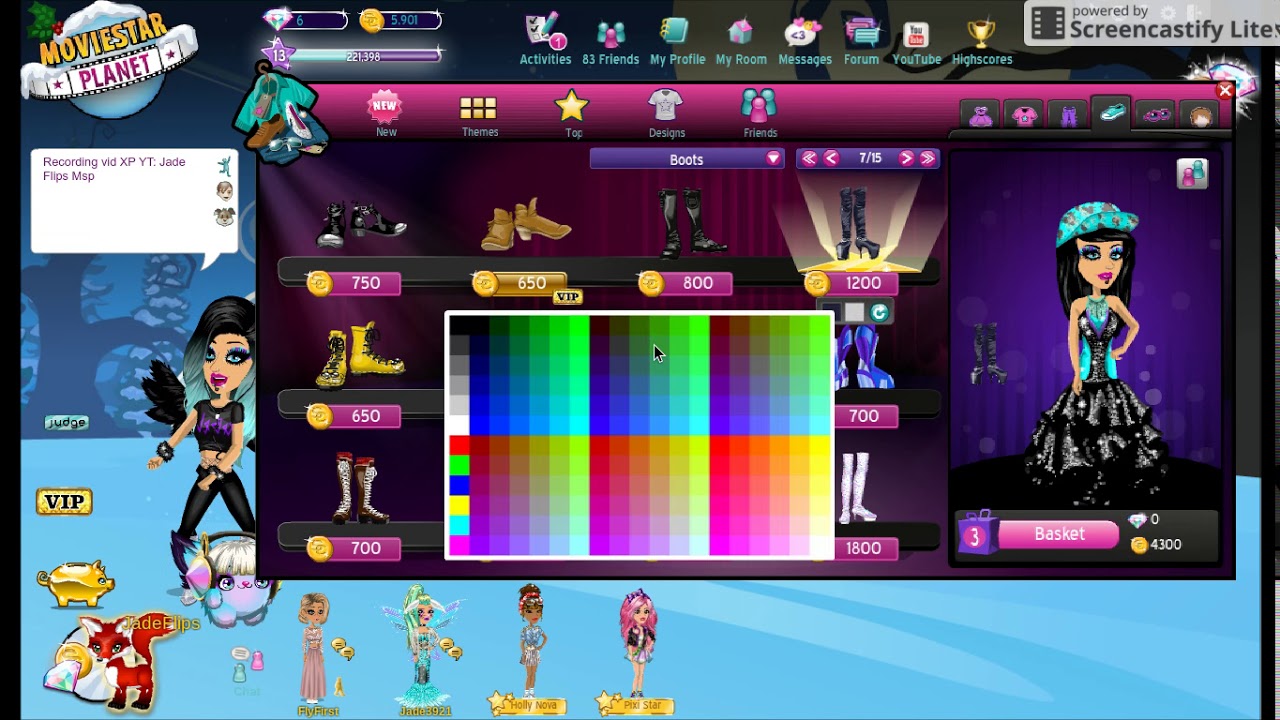This screenshot has height=720, width=1280.
Task: Open the Basket with 3 items
Action: tap(1038, 534)
